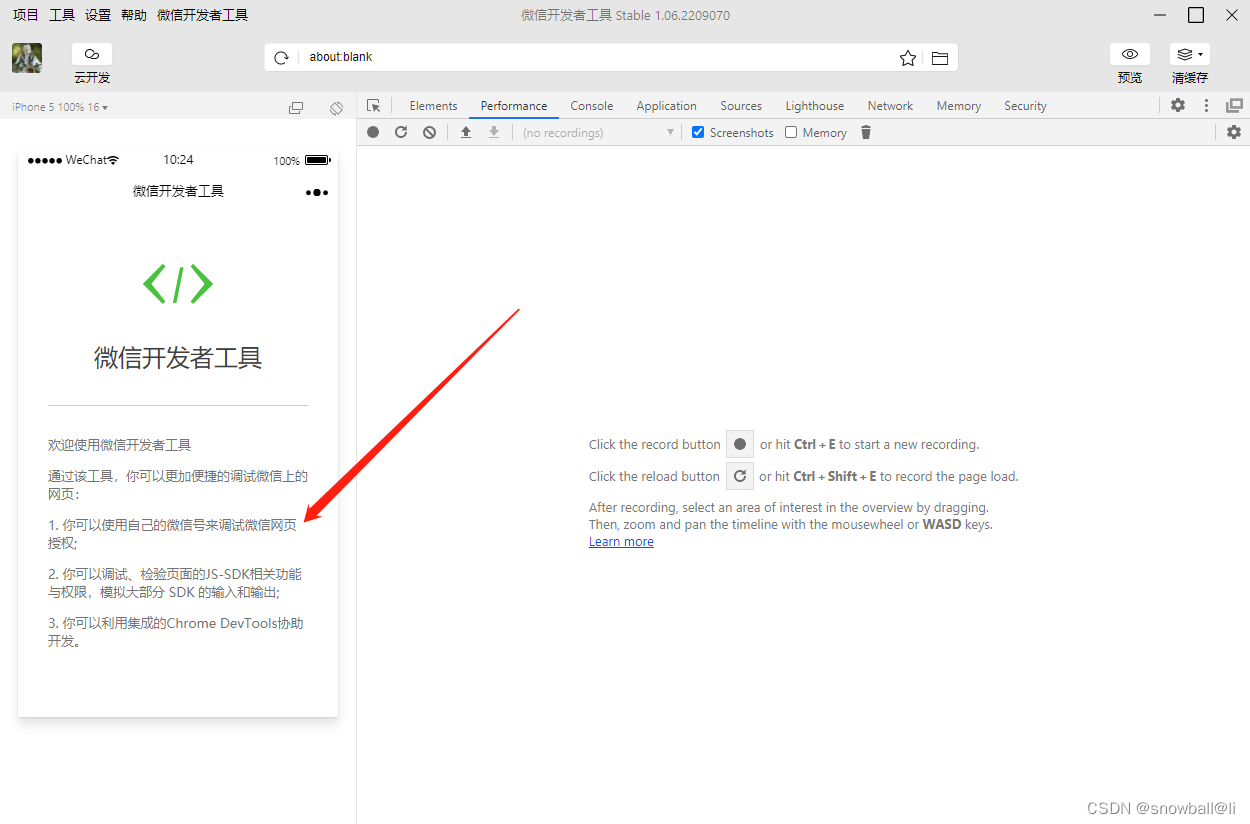Open the 帮助 menu
This screenshot has height=824, width=1250.
(134, 15)
